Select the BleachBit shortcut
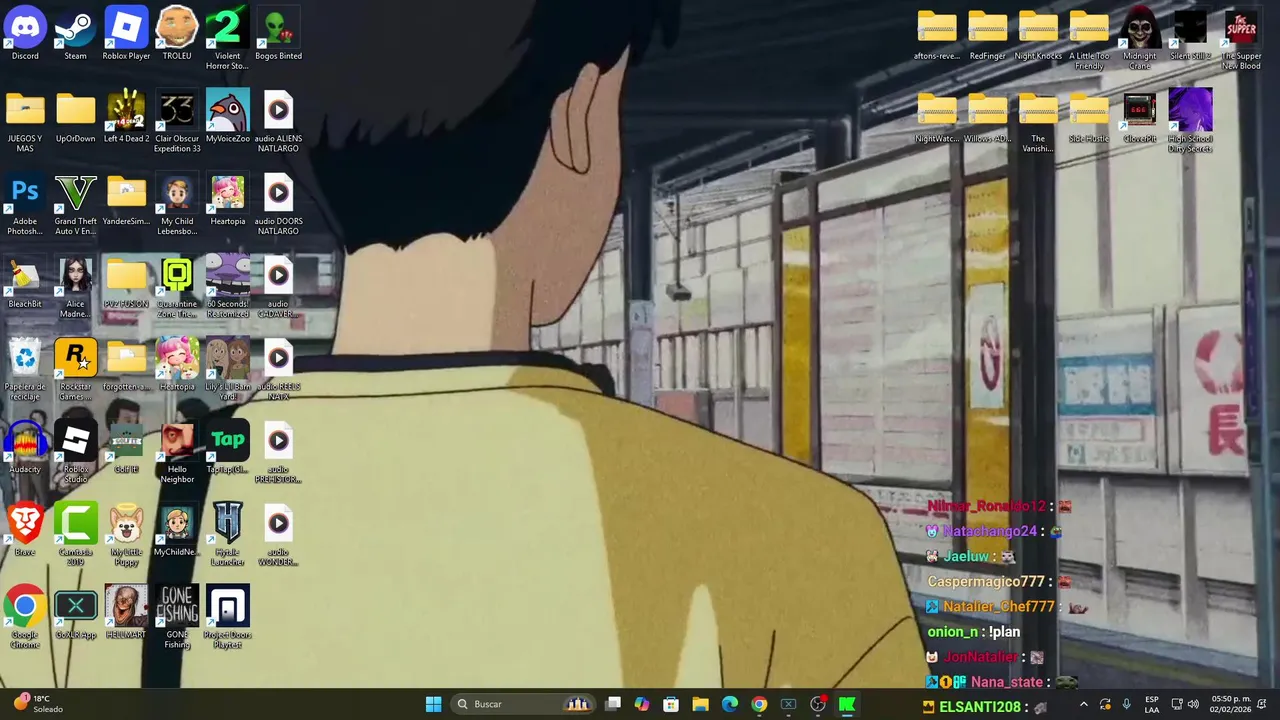1280x720 pixels. coord(25,283)
